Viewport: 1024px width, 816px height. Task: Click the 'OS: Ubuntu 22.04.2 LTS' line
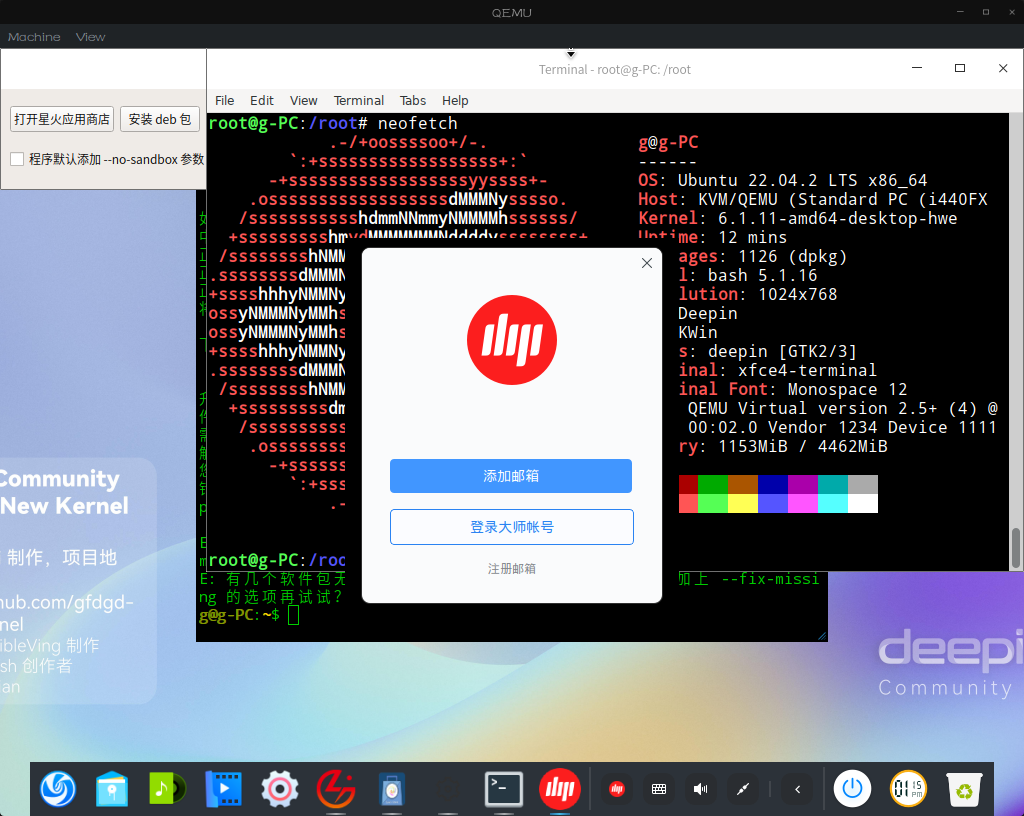click(x=782, y=180)
